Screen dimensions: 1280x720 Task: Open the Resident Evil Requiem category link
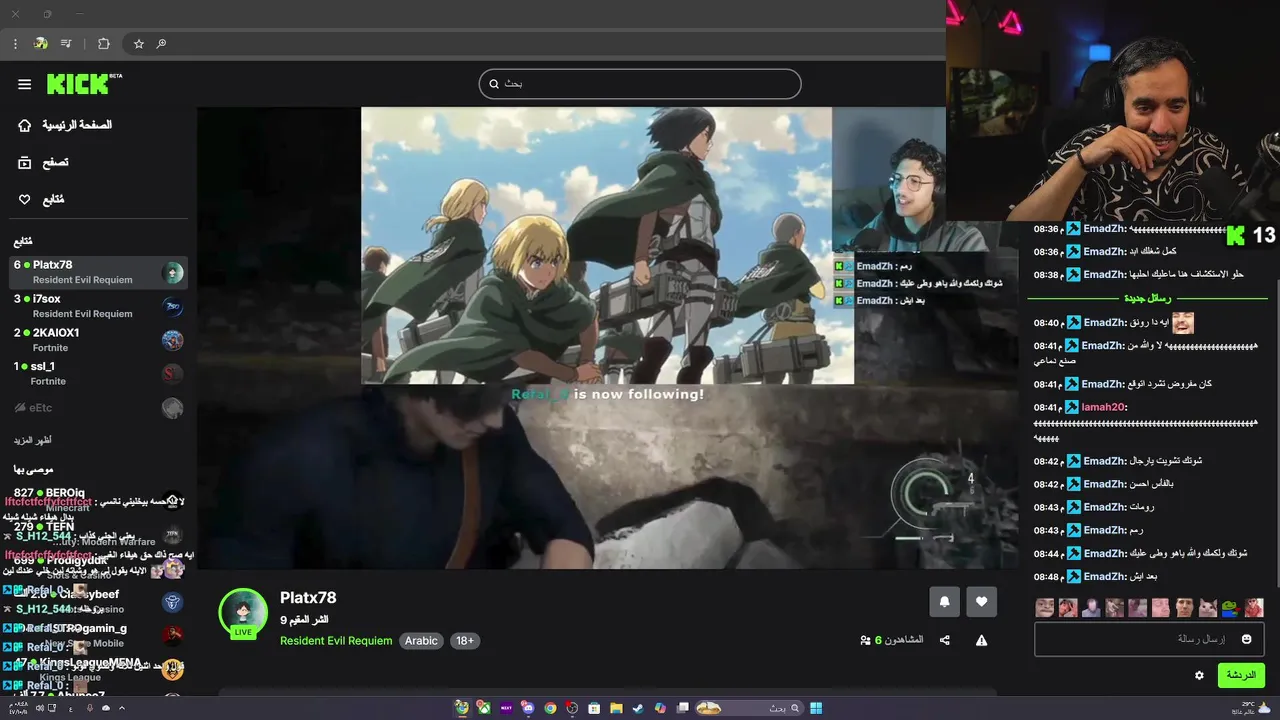[336, 641]
